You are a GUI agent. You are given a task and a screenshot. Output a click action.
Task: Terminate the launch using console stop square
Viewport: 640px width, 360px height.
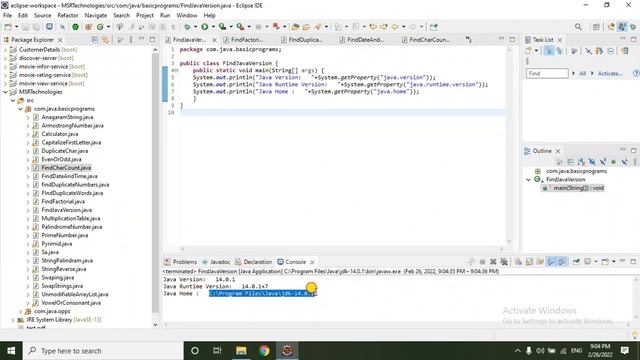[482, 262]
